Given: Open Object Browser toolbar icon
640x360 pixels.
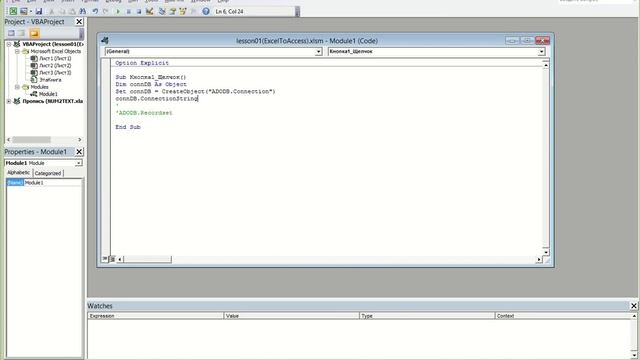Looking at the screenshot, I should 183,11.
